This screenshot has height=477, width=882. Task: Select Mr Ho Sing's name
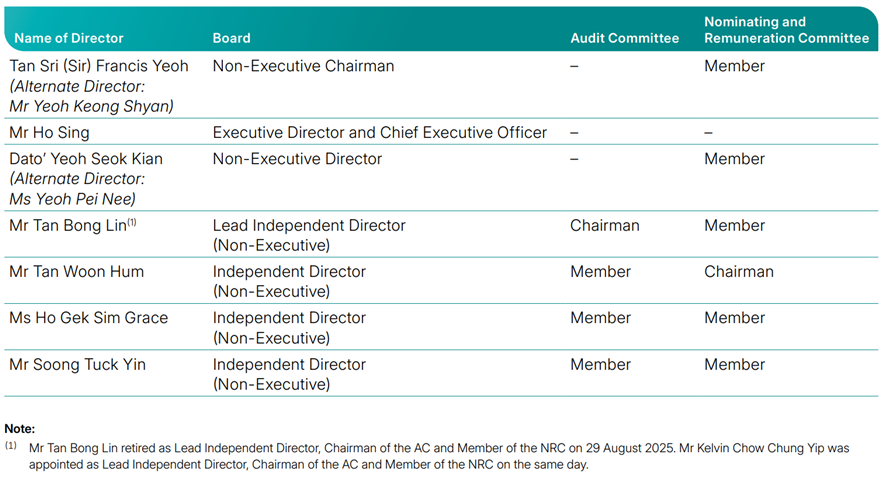tap(49, 132)
